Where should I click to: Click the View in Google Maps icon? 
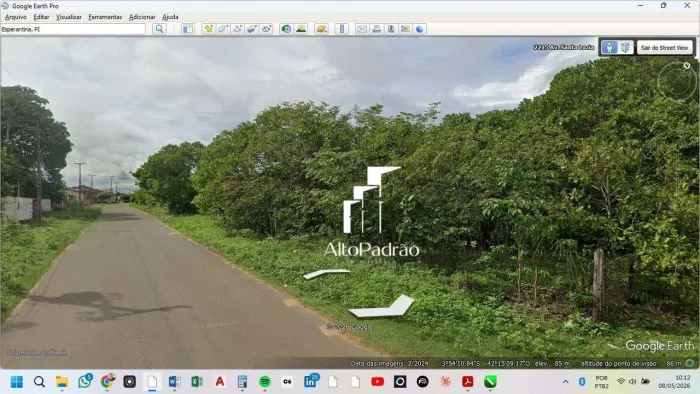(x=405, y=29)
